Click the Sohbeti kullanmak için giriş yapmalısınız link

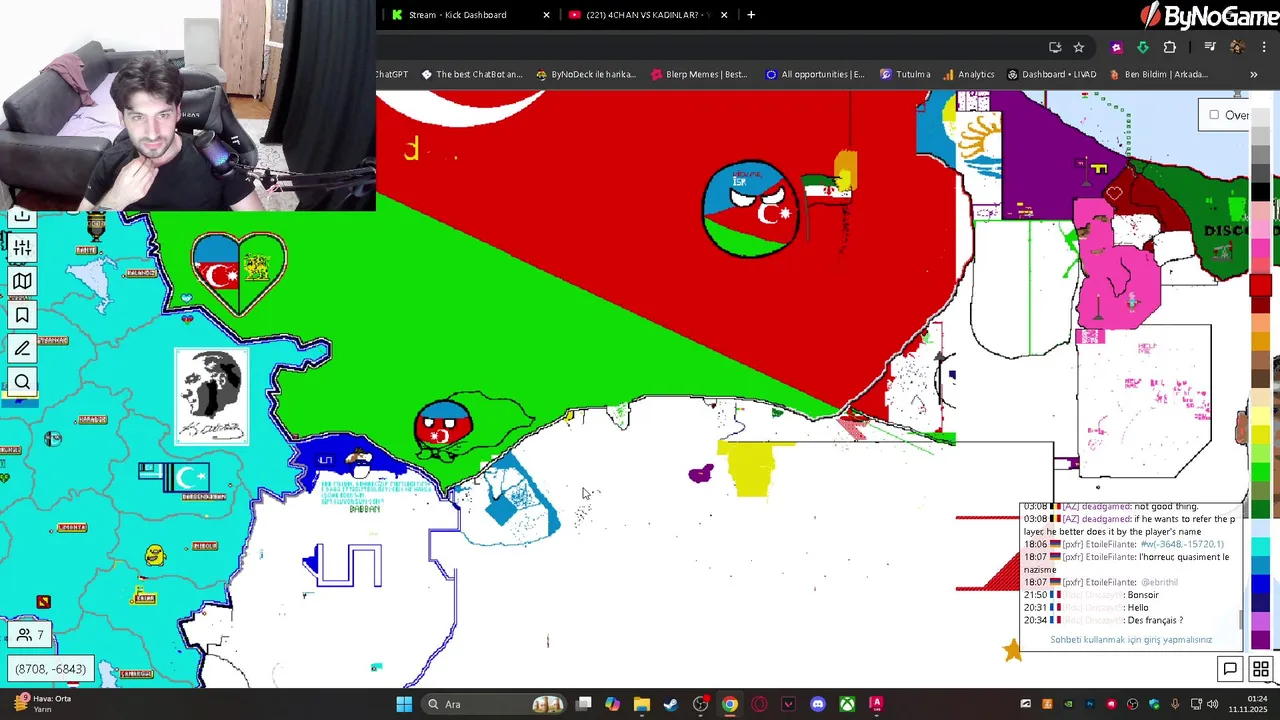tap(1131, 640)
